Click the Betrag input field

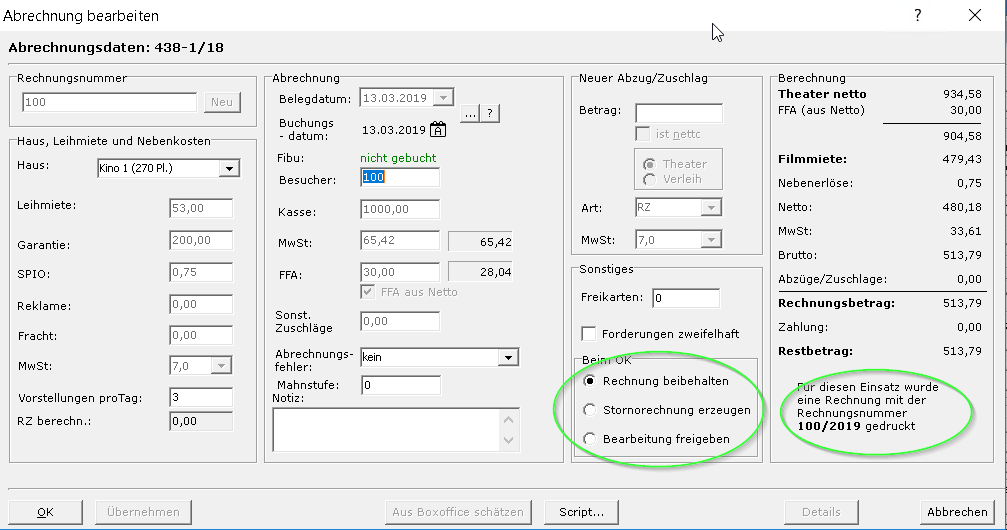click(x=678, y=113)
